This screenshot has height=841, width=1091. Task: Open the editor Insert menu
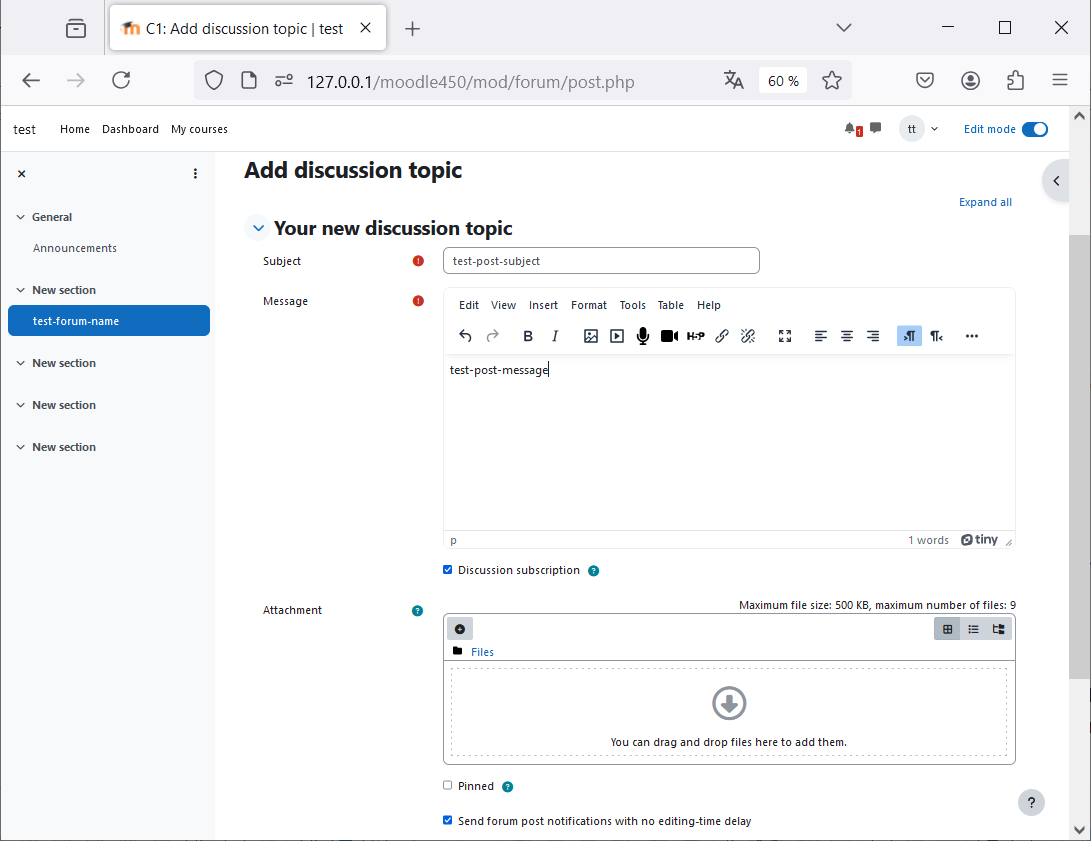[543, 305]
